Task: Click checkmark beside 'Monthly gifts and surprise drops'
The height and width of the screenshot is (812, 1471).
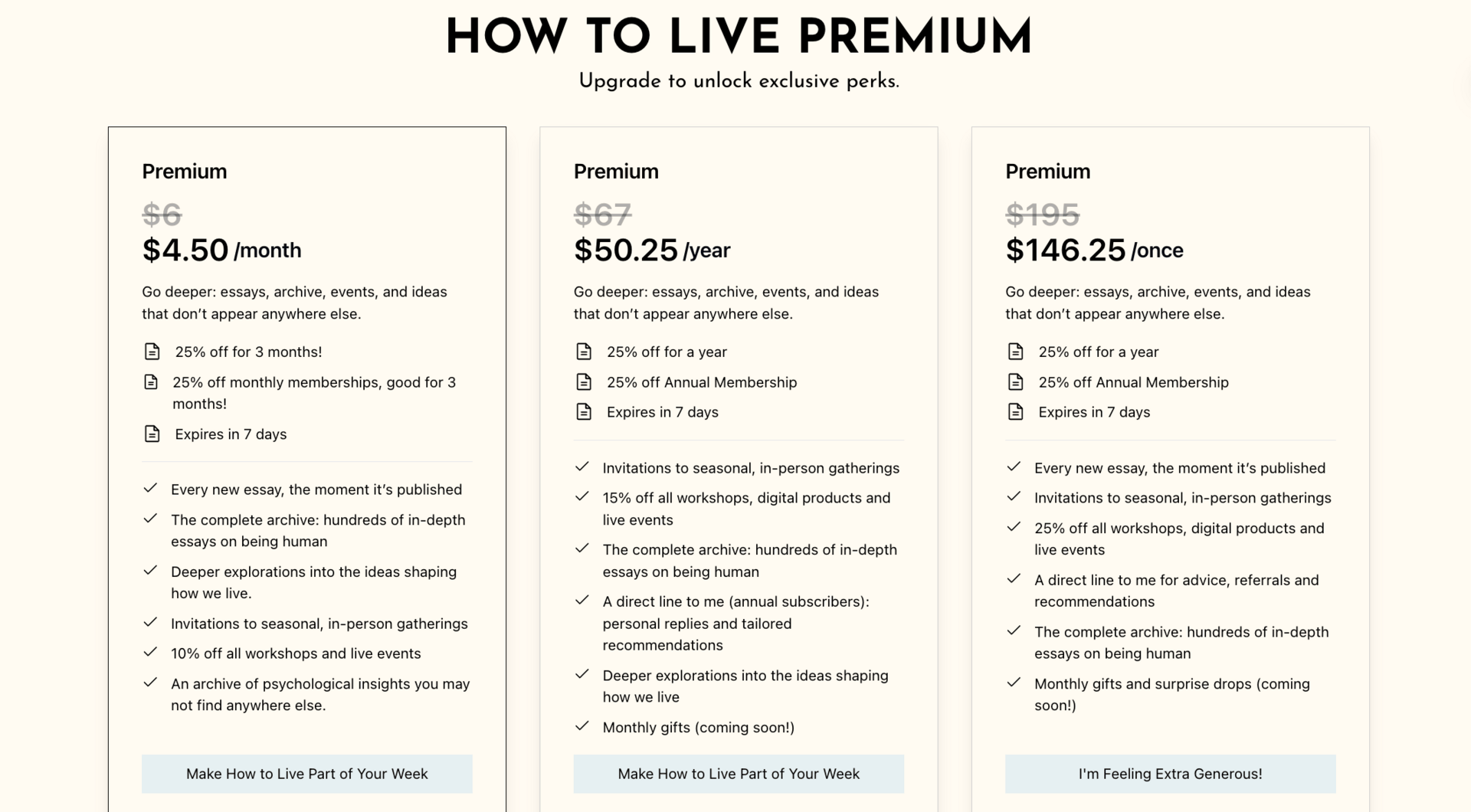Action: tap(1014, 683)
